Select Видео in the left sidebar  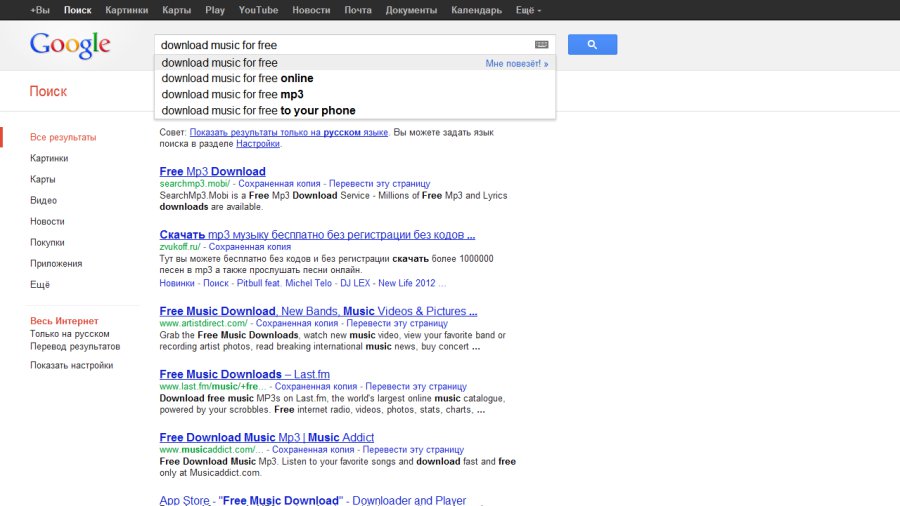point(43,200)
